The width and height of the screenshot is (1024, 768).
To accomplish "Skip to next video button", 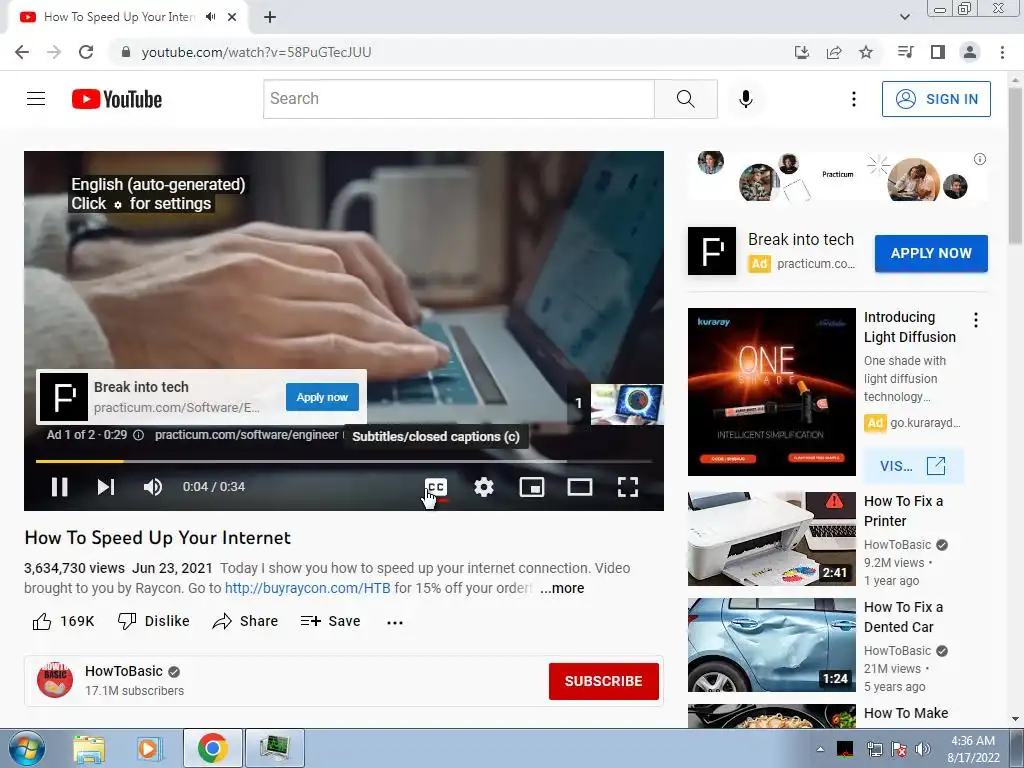I will tap(106, 487).
